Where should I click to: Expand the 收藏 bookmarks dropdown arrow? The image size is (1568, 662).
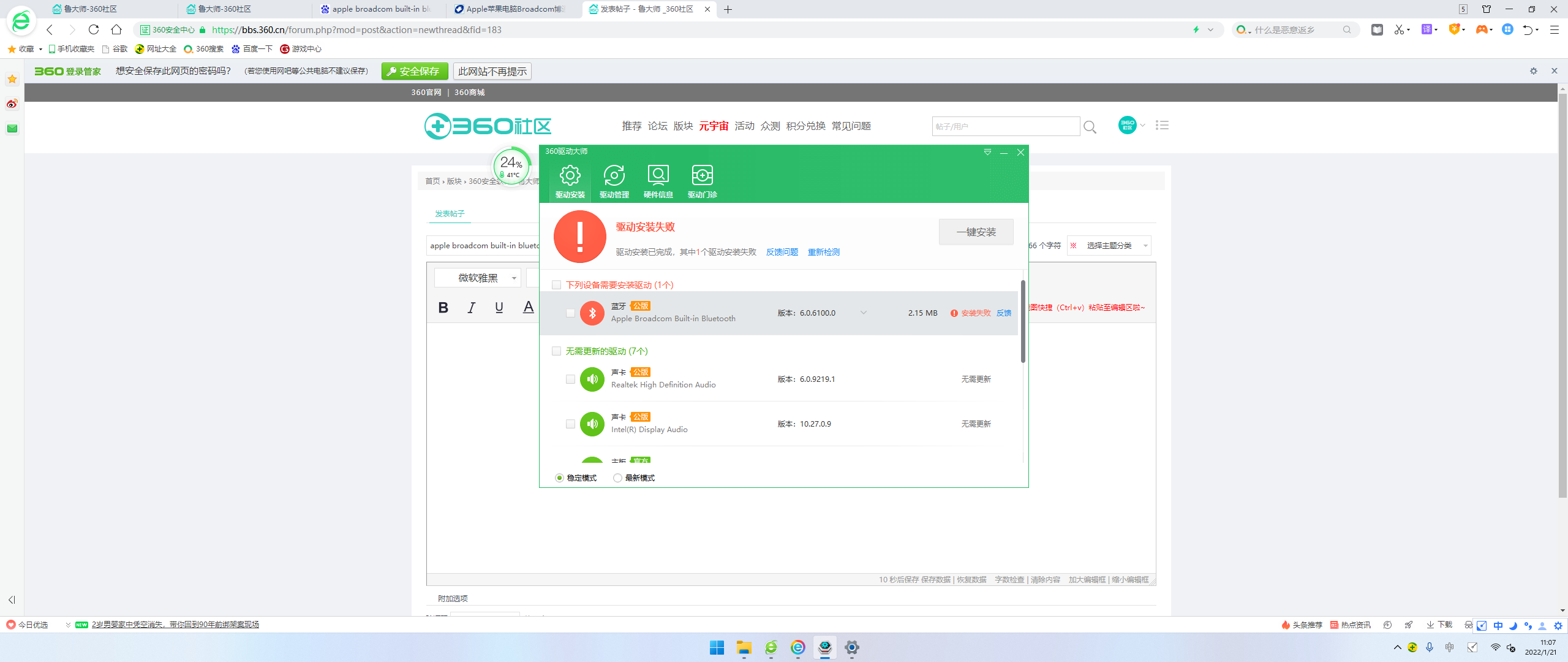(40, 49)
